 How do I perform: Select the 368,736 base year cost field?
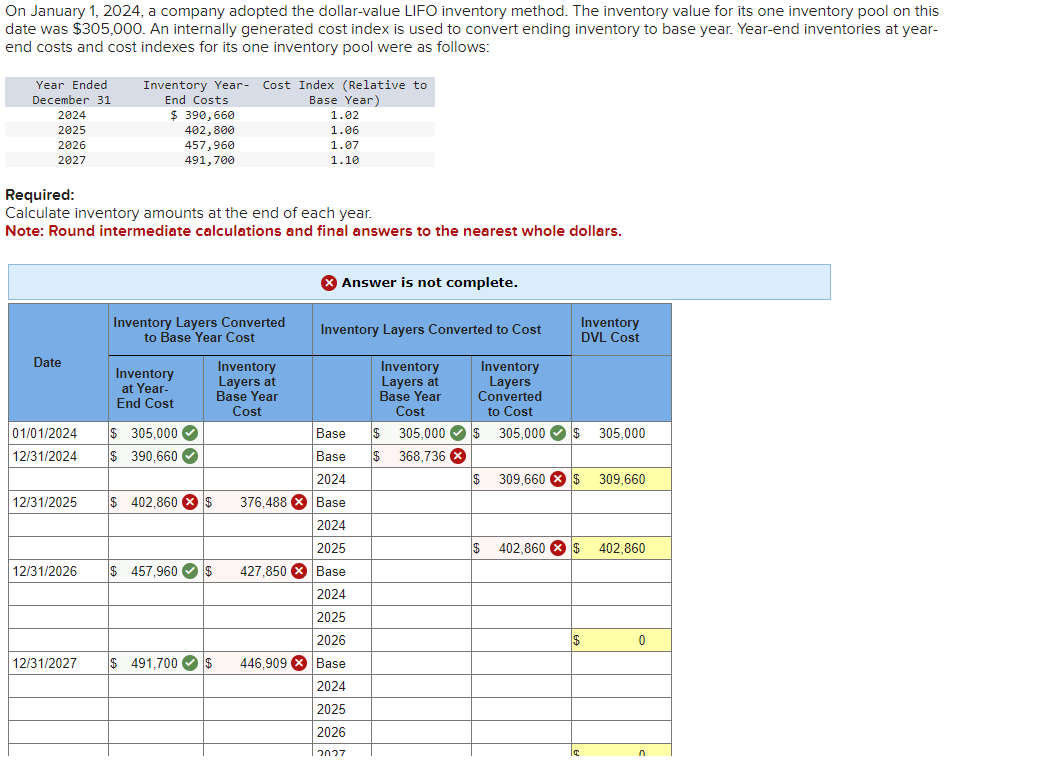[421, 456]
